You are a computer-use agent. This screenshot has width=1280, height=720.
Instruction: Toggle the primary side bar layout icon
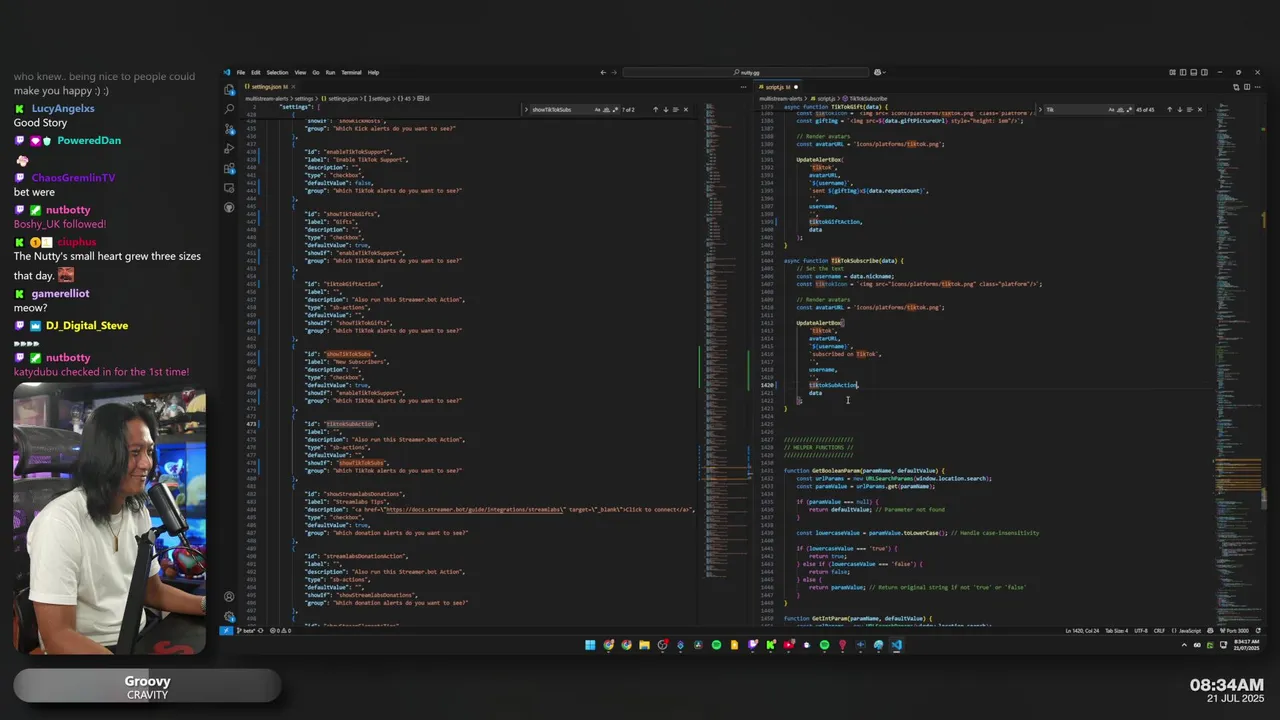click(1183, 72)
